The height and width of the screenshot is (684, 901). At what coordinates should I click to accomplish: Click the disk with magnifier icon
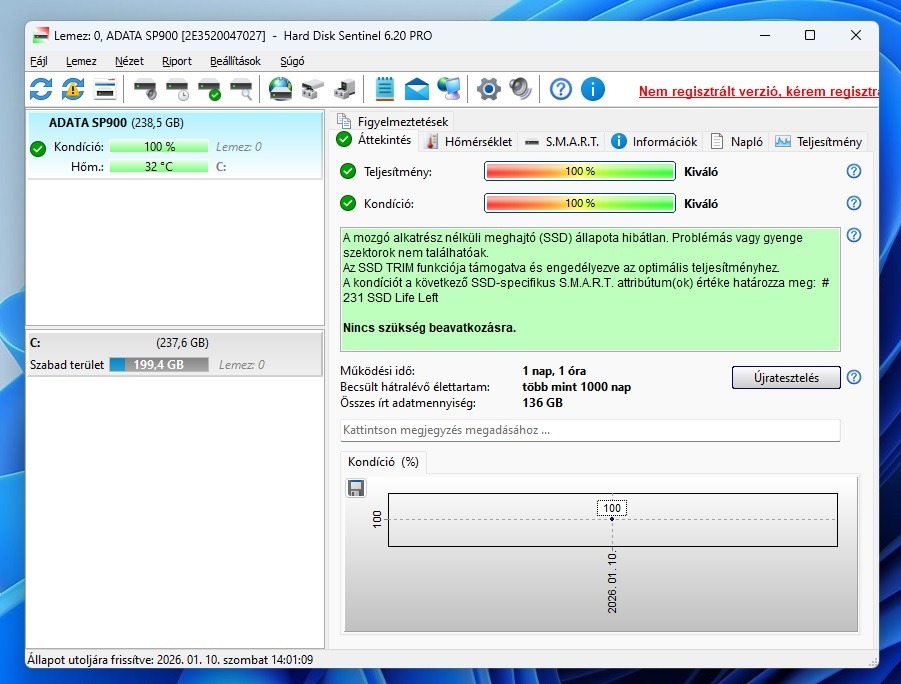point(241,90)
